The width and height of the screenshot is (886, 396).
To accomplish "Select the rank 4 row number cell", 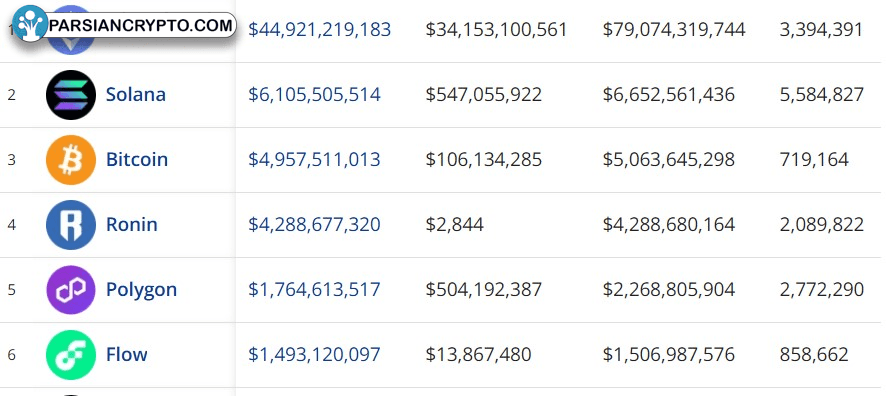I will [x=12, y=225].
